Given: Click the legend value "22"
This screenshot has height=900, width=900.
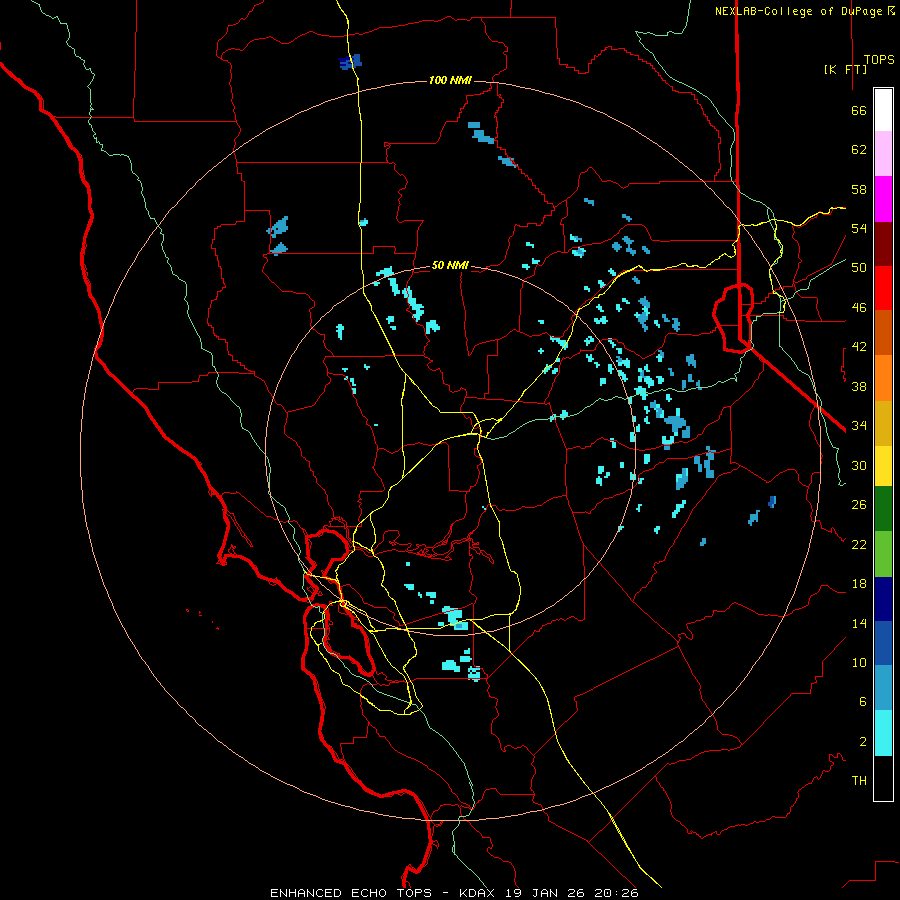Looking at the screenshot, I should 859,545.
